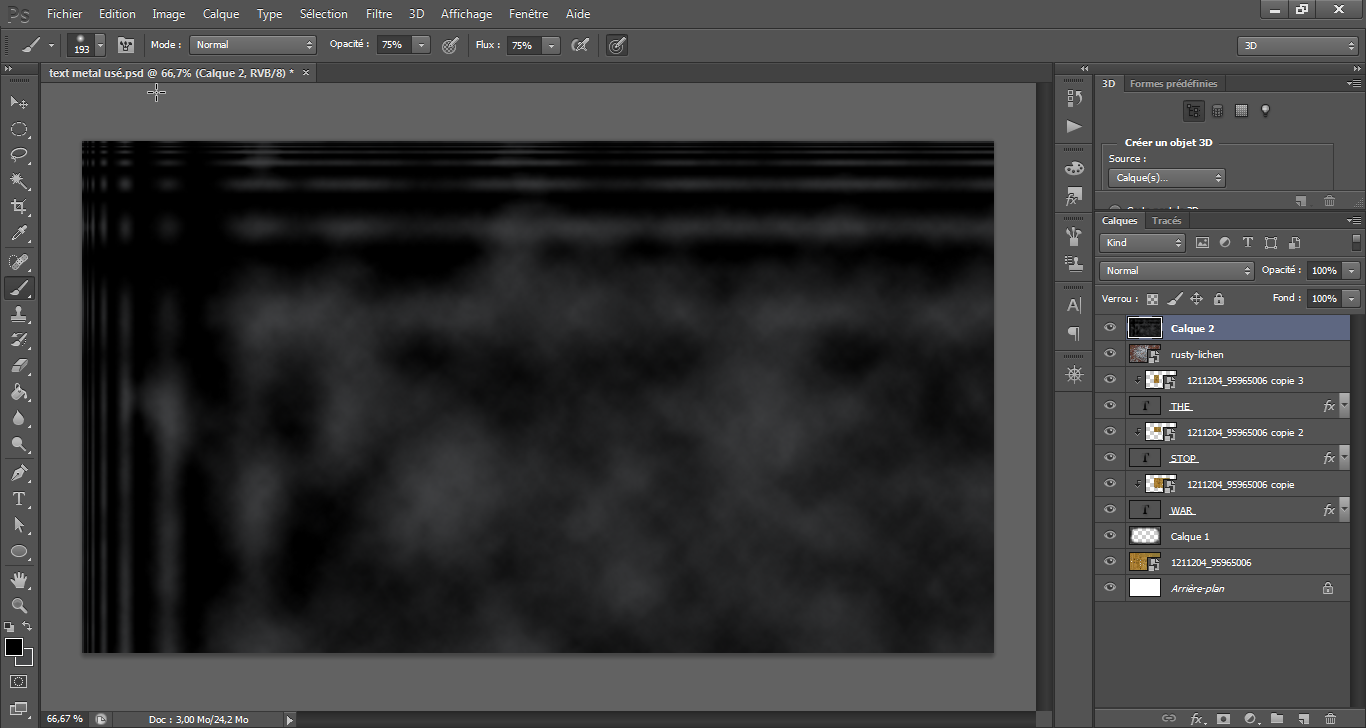The width and height of the screenshot is (1366, 728).
Task: Select the Healing Brush tool
Action: [x=19, y=262]
